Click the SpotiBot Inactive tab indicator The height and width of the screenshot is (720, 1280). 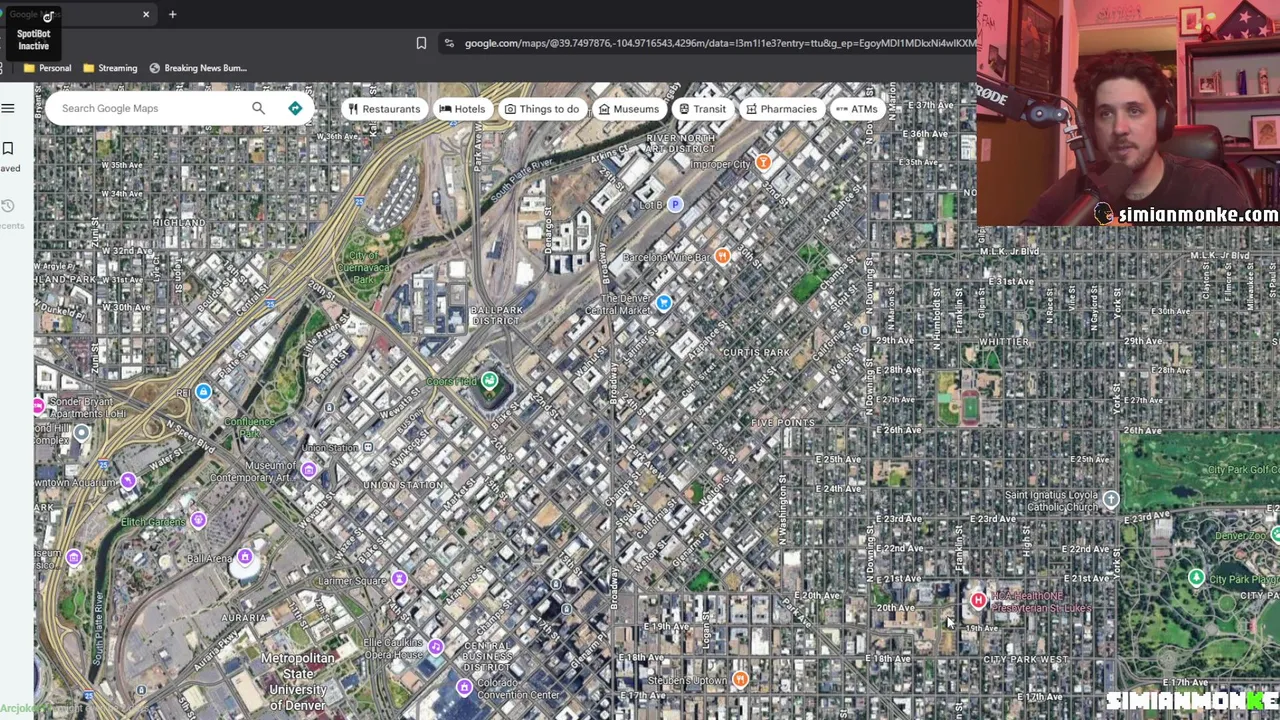33,32
